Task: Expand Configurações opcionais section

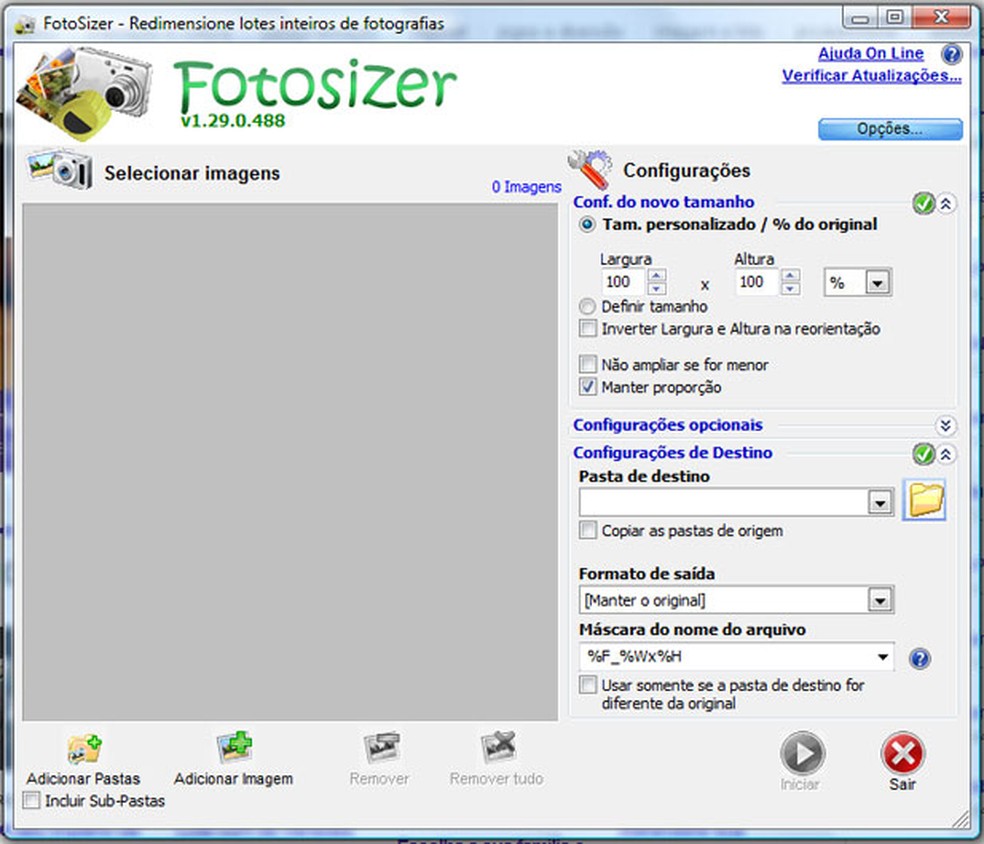Action: pos(945,425)
